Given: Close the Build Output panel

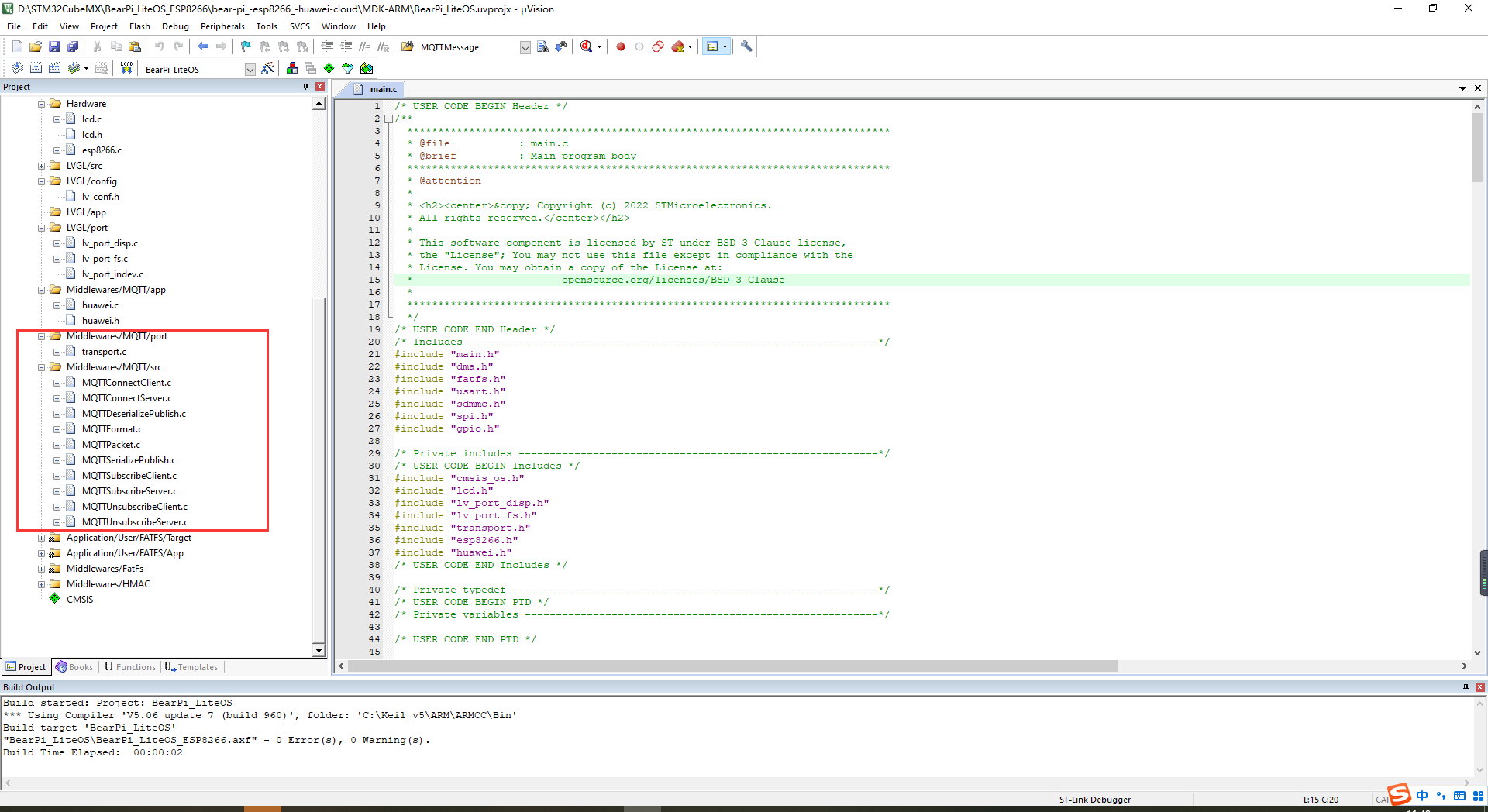Looking at the screenshot, I should [x=1480, y=687].
